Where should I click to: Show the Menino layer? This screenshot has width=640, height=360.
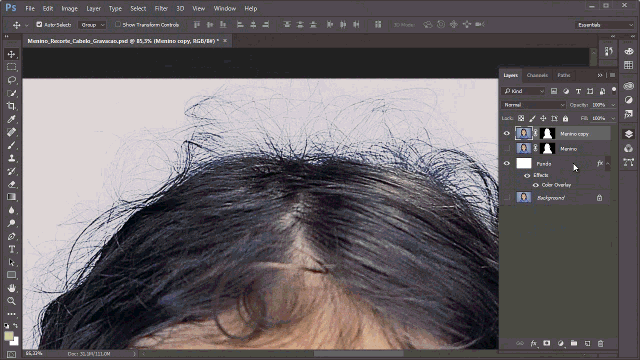[x=507, y=149]
